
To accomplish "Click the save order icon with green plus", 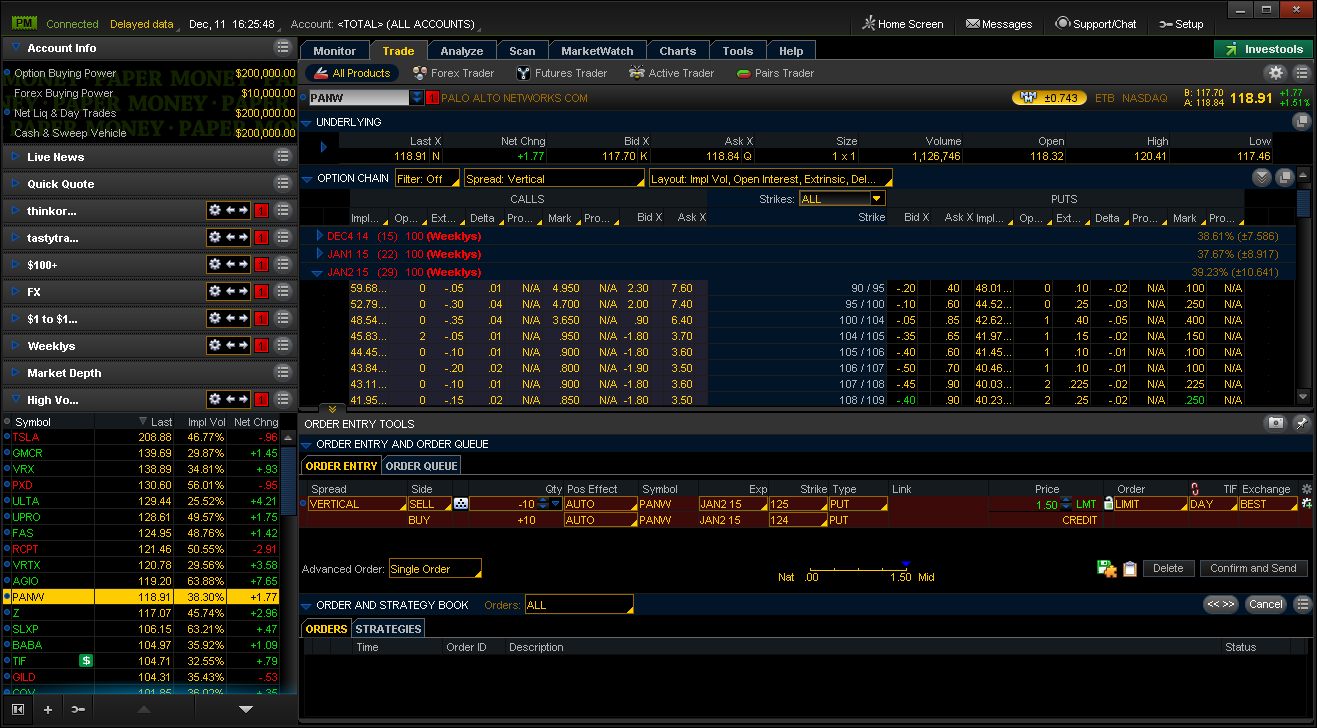I will pyautogui.click(x=1107, y=568).
